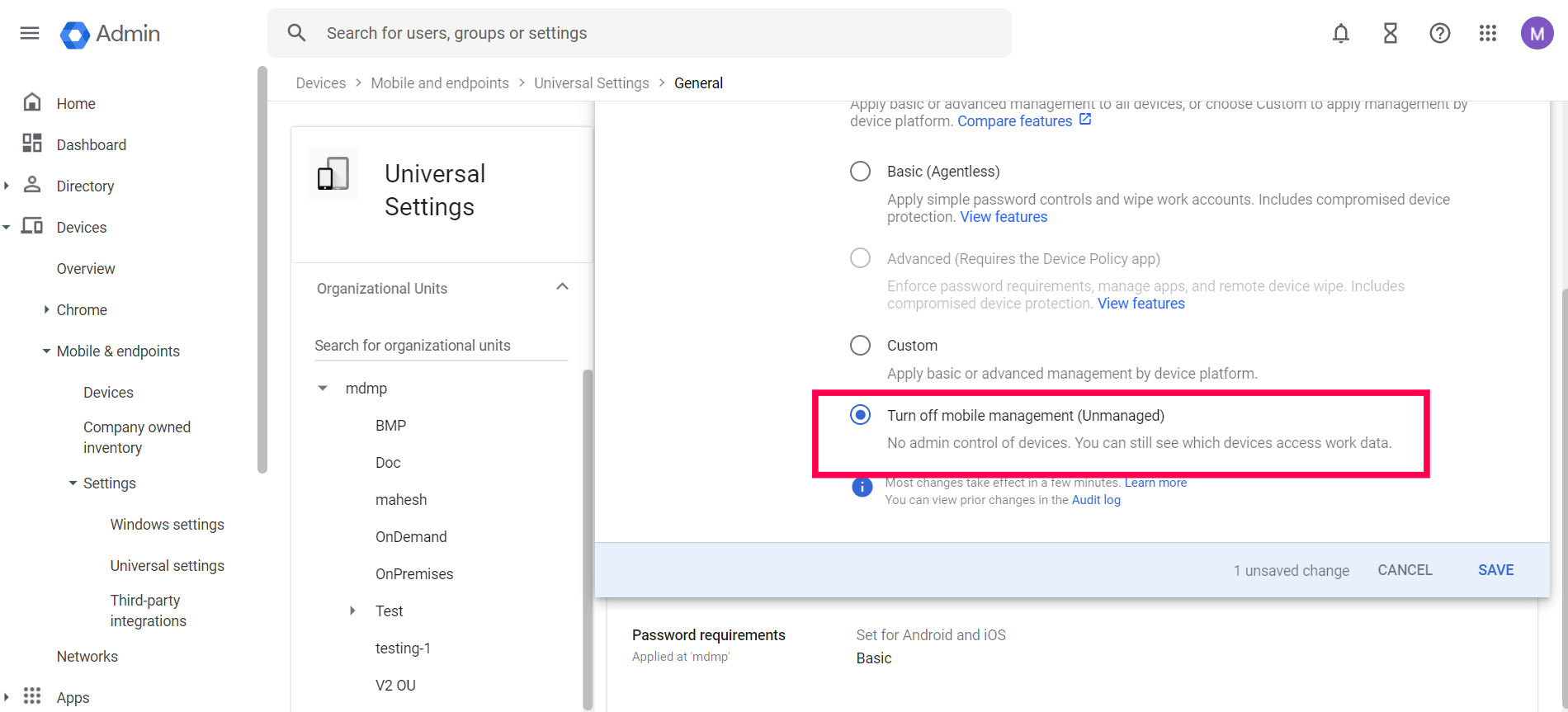1568x712 pixels.
Task: Click the purple account avatar
Action: [1537, 33]
